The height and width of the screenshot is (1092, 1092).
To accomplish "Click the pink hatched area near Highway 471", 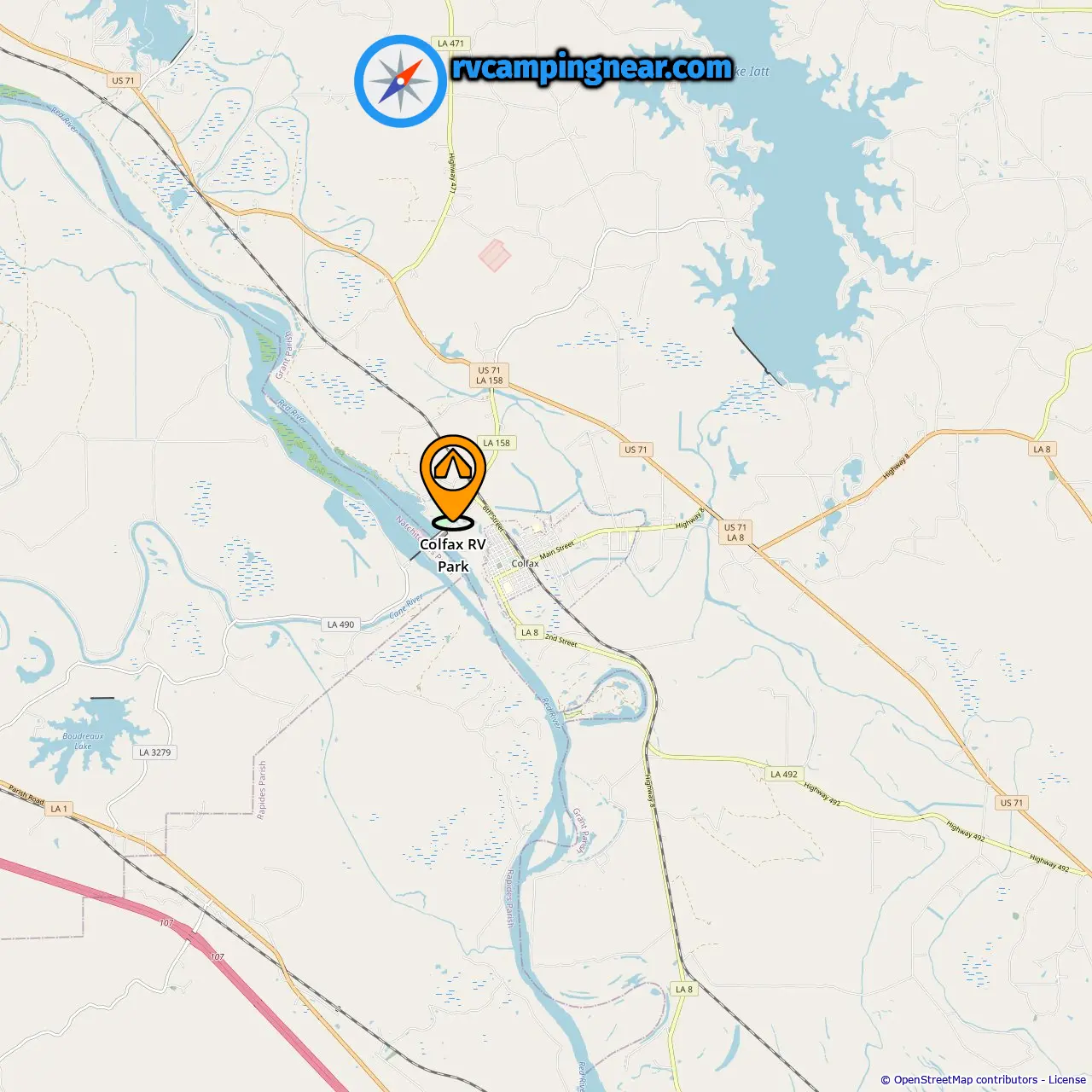I will 494,255.
